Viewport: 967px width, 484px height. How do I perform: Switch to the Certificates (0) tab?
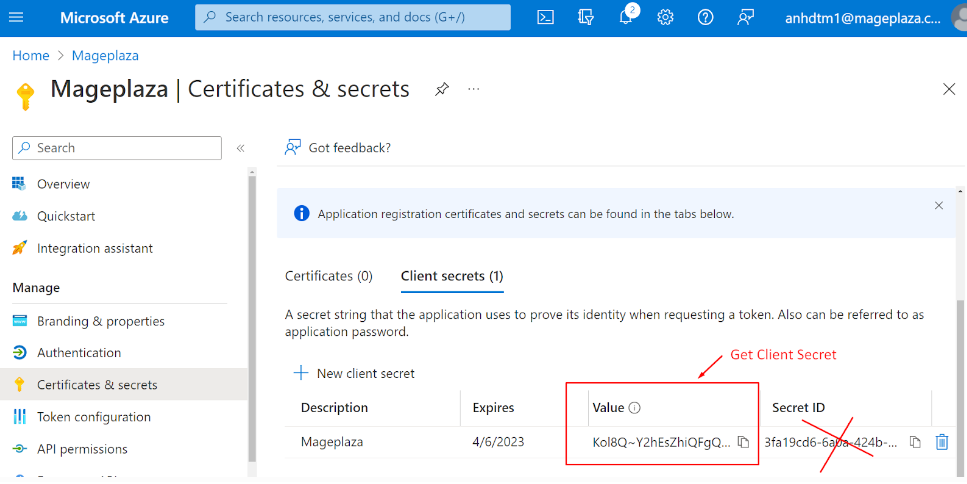328,276
